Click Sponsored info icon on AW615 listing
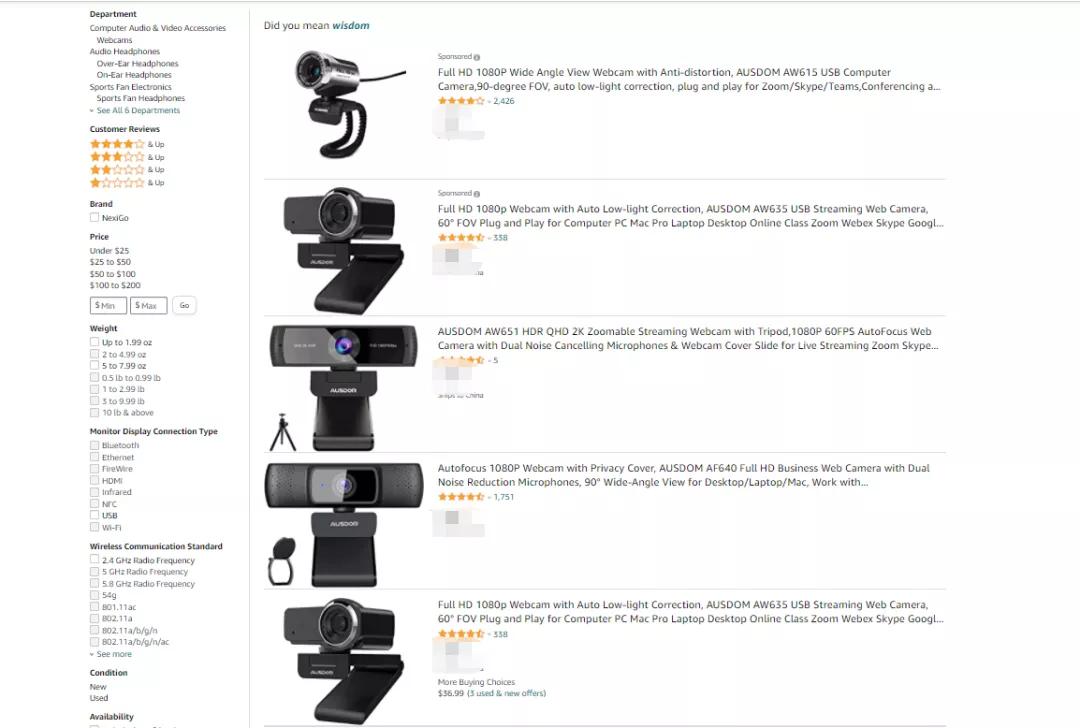This screenshot has width=1080, height=728. [477, 57]
